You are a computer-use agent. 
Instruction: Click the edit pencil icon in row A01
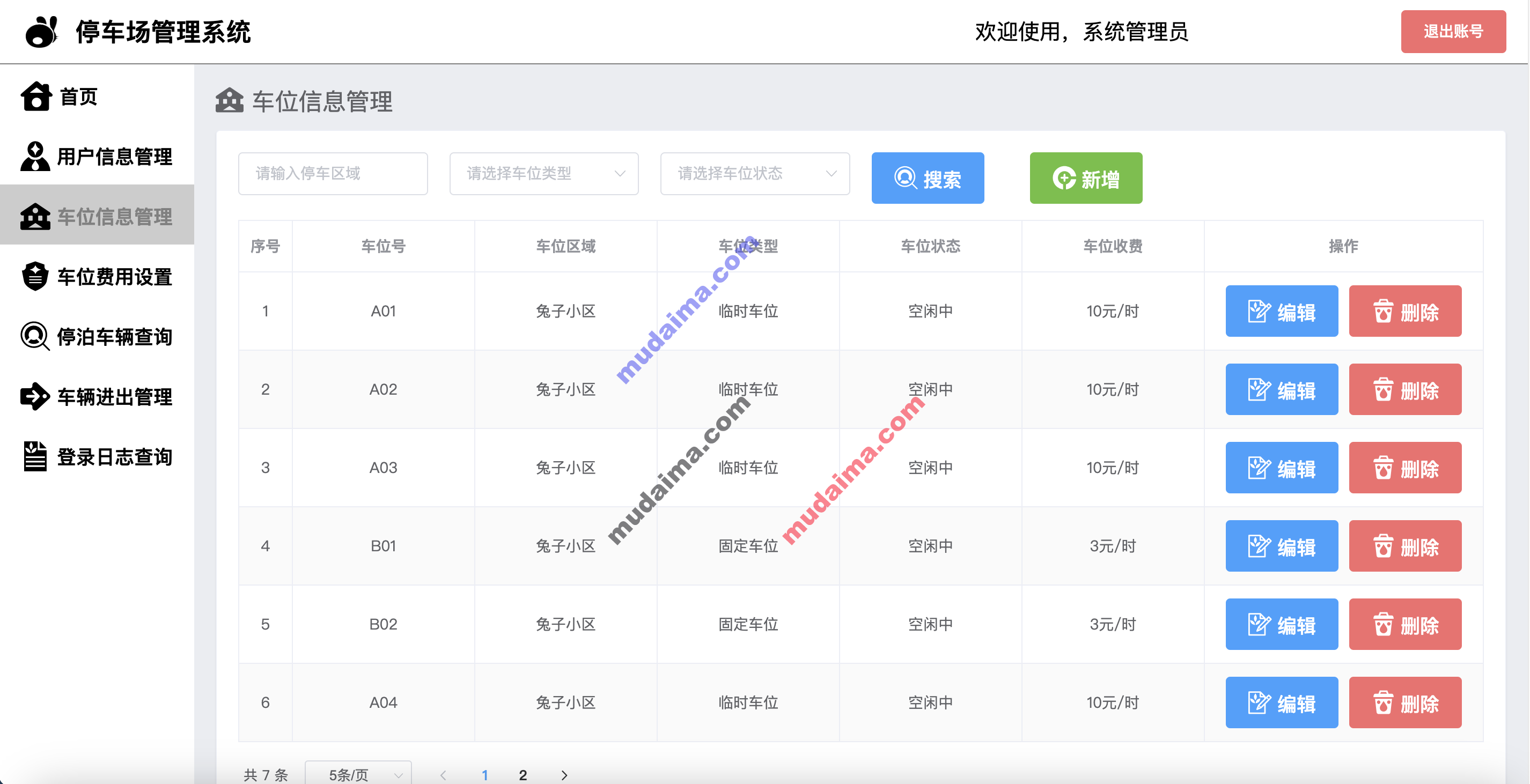1259,311
